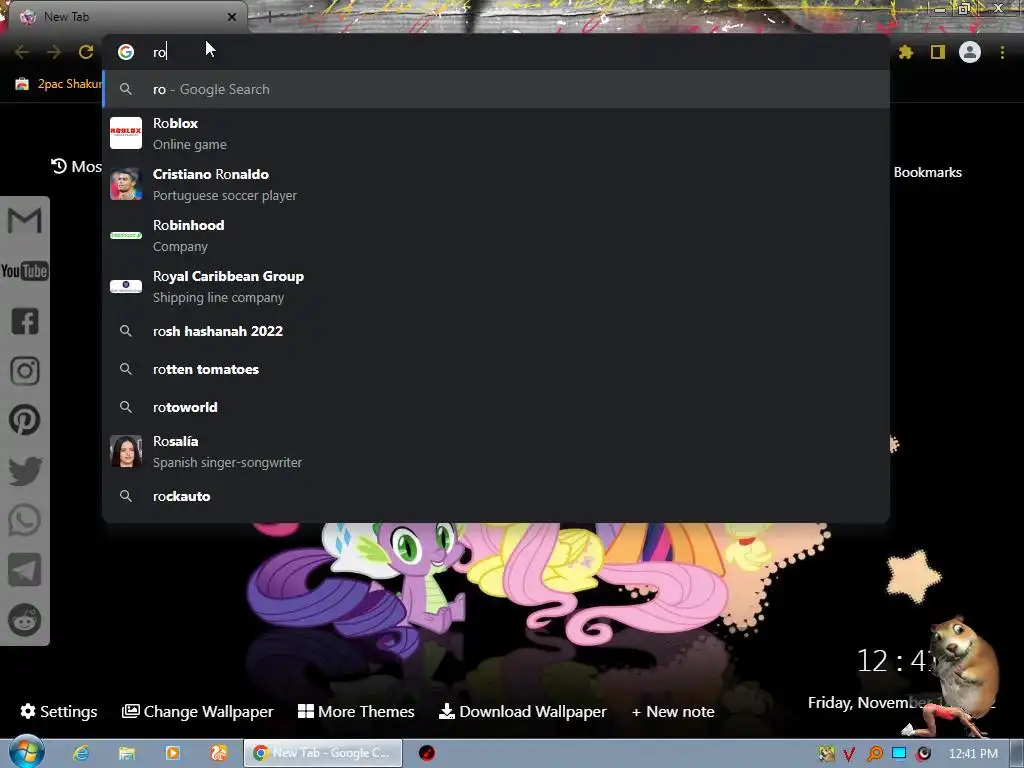Click the Roblox logo suggestion thumbnail
This screenshot has width=1024, height=768.
click(x=126, y=133)
